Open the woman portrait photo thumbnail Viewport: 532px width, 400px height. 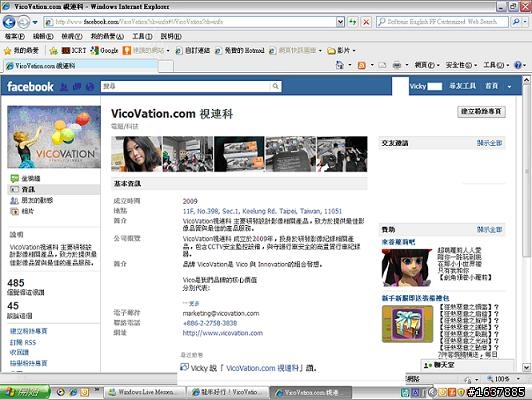(136, 154)
